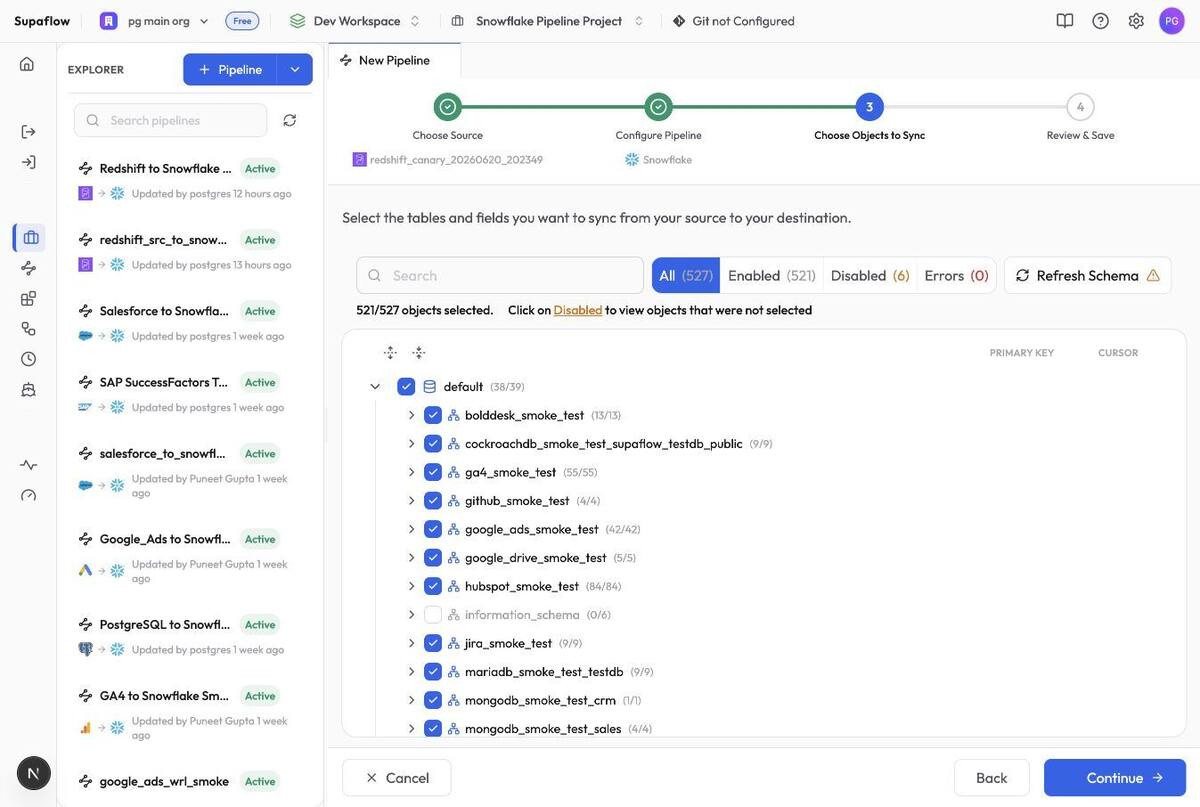Uncheck the cockroachdb_smoke_test_supaflow_testdb_public checkbox
Viewport: 1200px width, 807px height.
pyautogui.click(x=433, y=444)
